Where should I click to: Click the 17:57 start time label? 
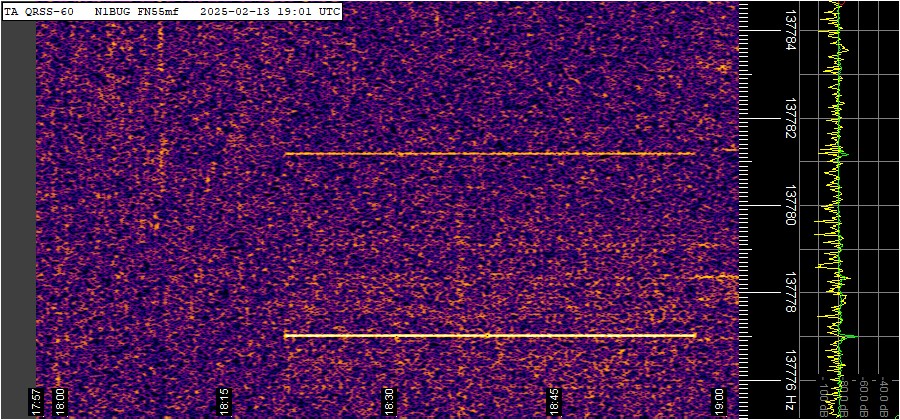(x=36, y=401)
